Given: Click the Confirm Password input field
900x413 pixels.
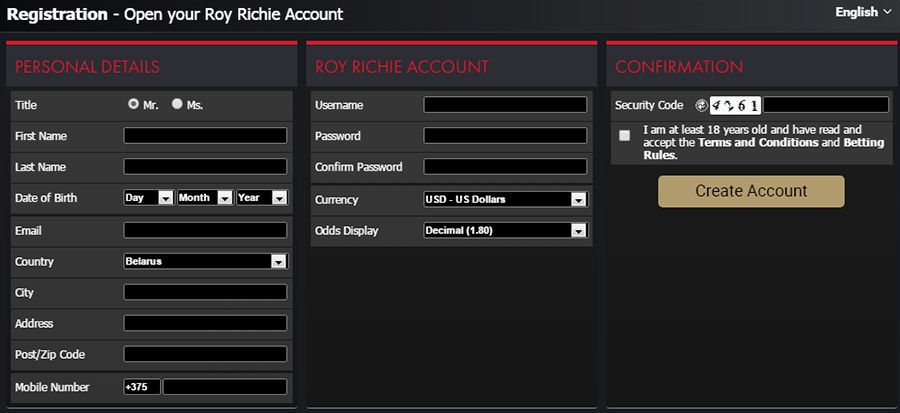Looking at the screenshot, I should (x=506, y=167).
